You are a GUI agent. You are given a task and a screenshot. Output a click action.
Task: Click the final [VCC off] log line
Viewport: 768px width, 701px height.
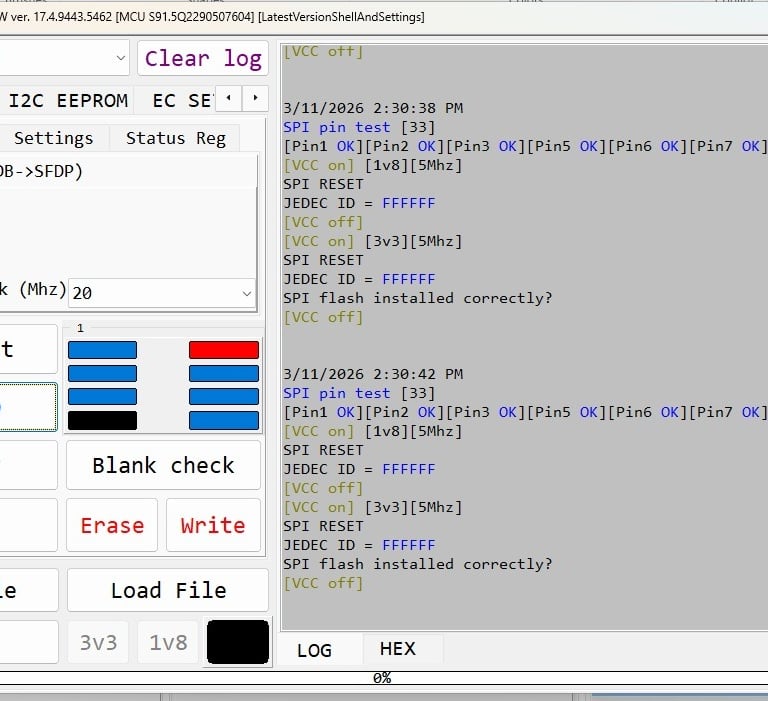click(x=323, y=583)
